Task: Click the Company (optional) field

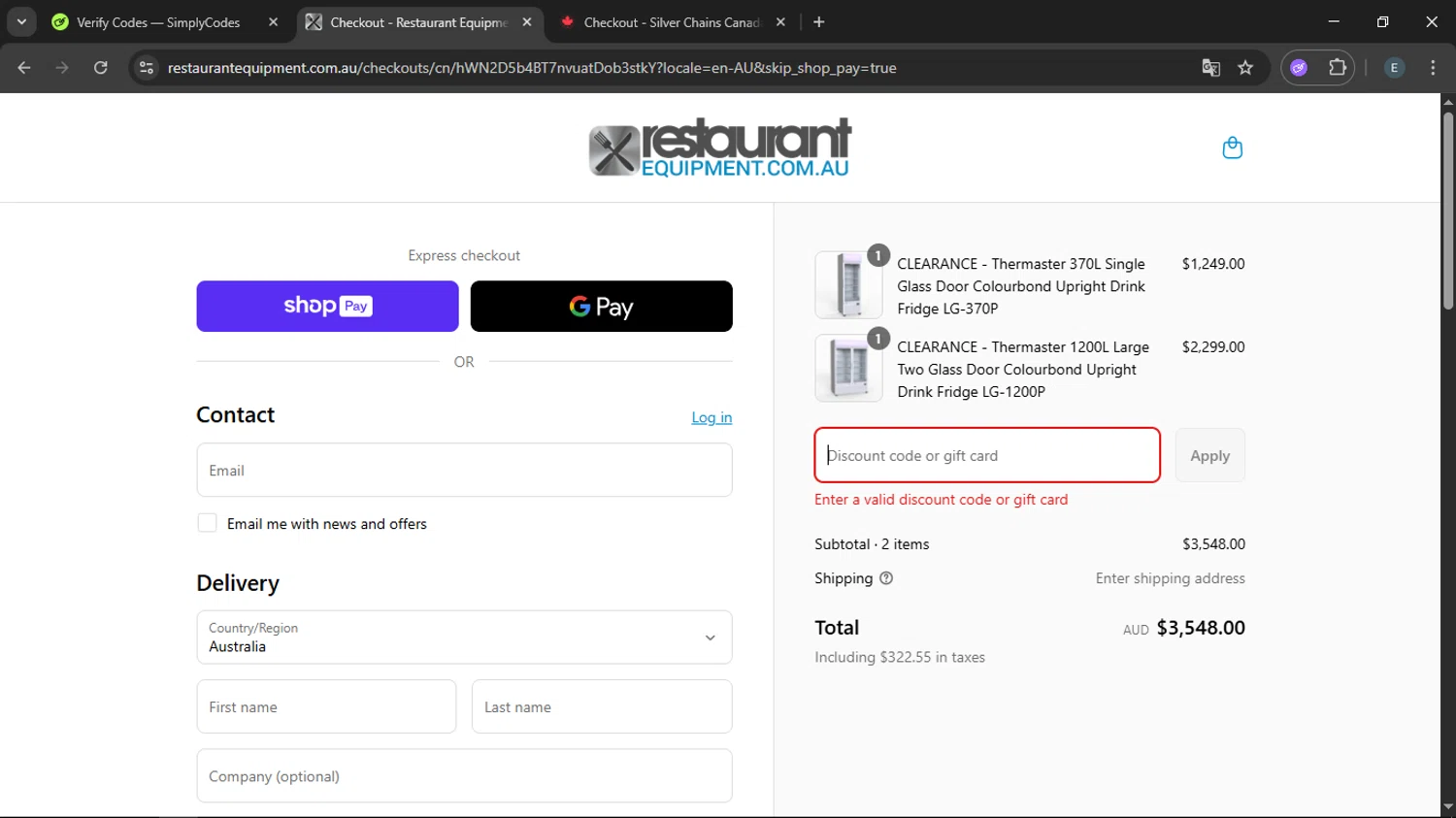Action: pyautogui.click(x=464, y=776)
